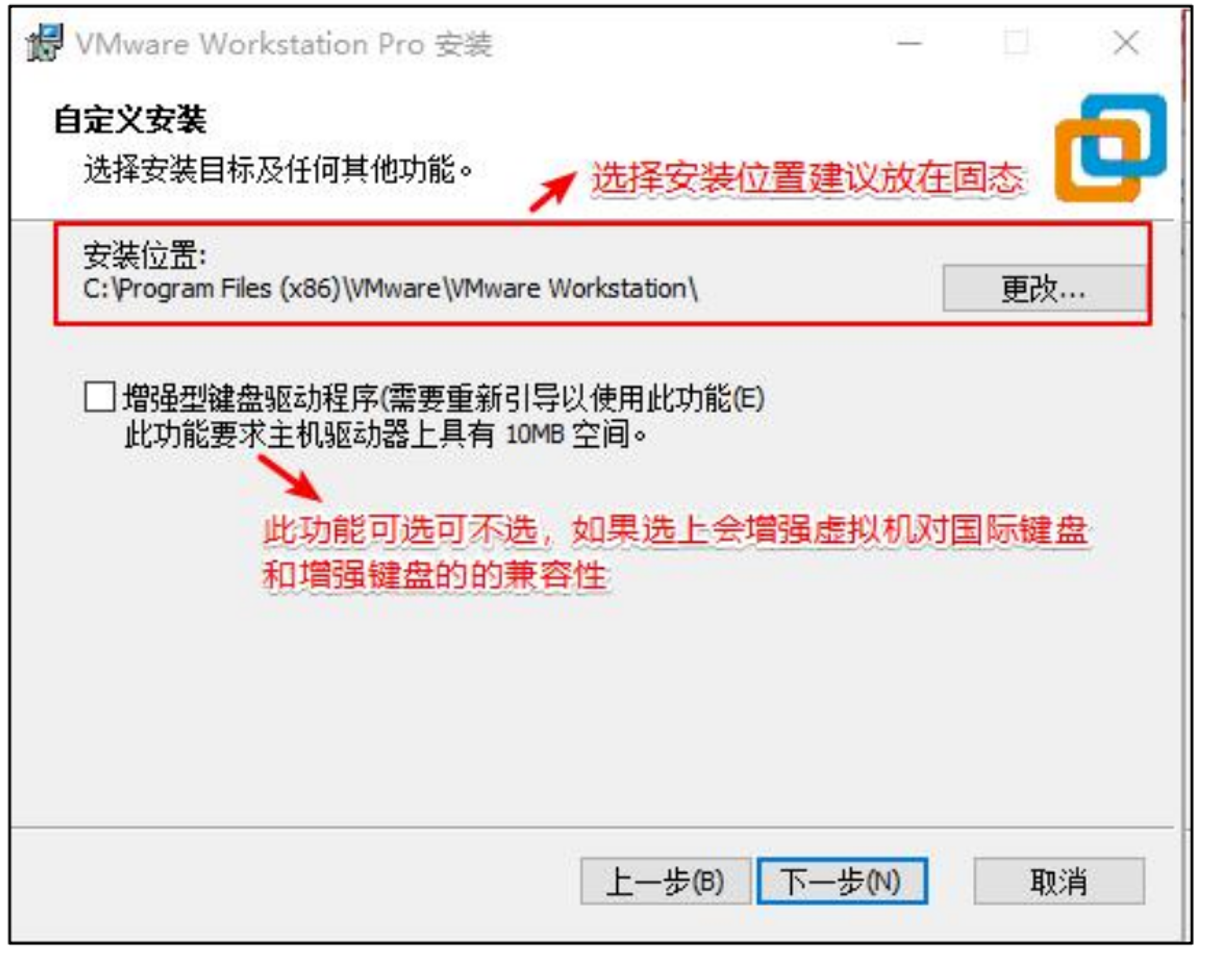
Task: Click the VMware Workstation Pro 安装 title text
Action: [285, 46]
